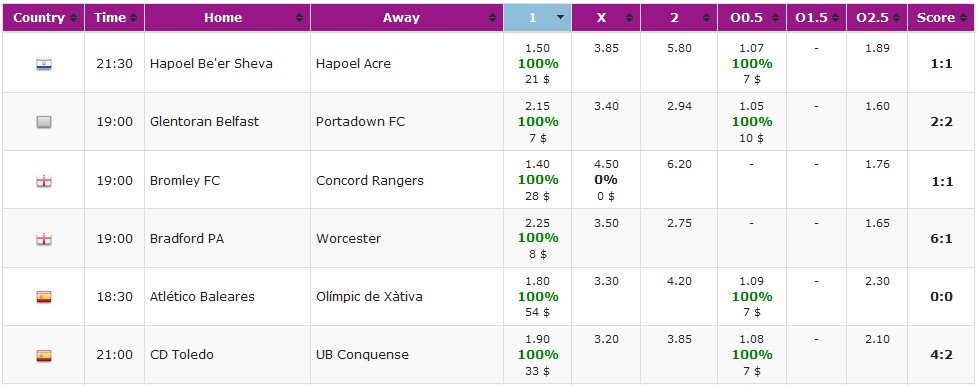Sort by the Away column header
This screenshot has width=978, height=385.
(407, 17)
